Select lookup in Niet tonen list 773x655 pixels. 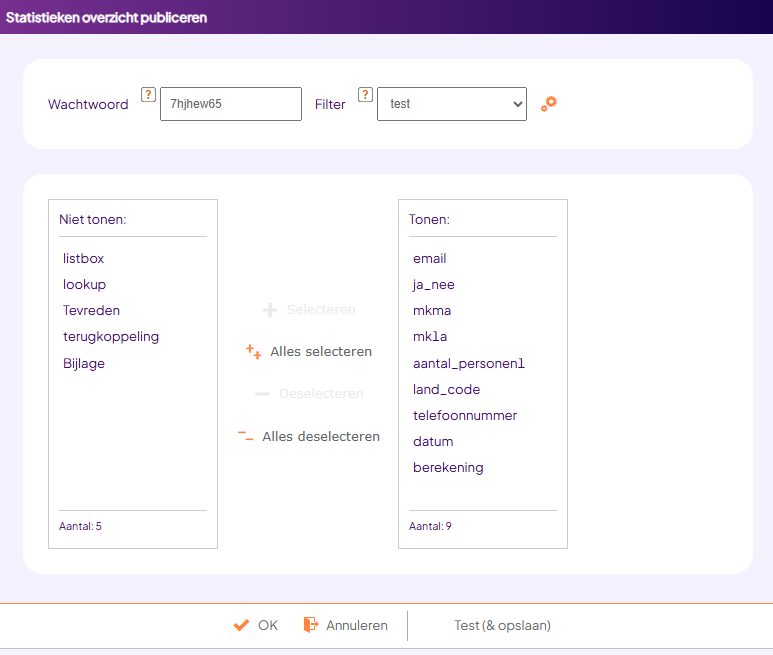pos(85,284)
